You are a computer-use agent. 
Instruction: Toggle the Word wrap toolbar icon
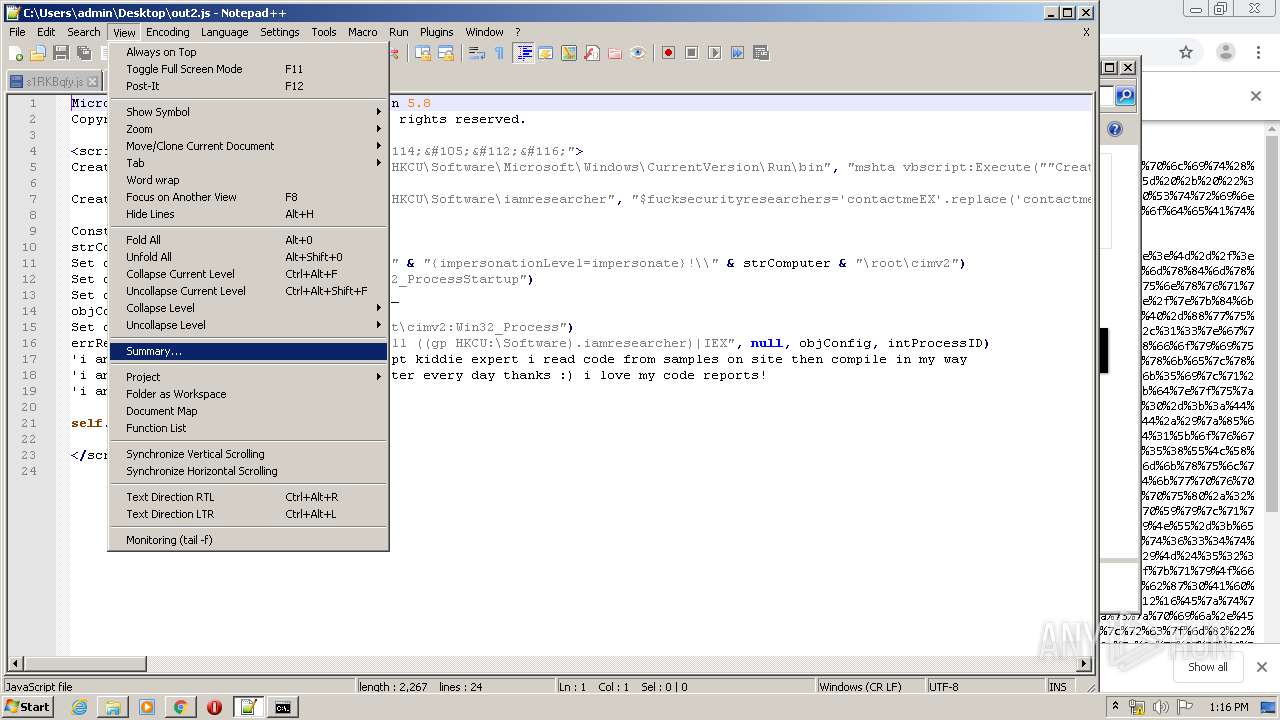[x=477, y=53]
